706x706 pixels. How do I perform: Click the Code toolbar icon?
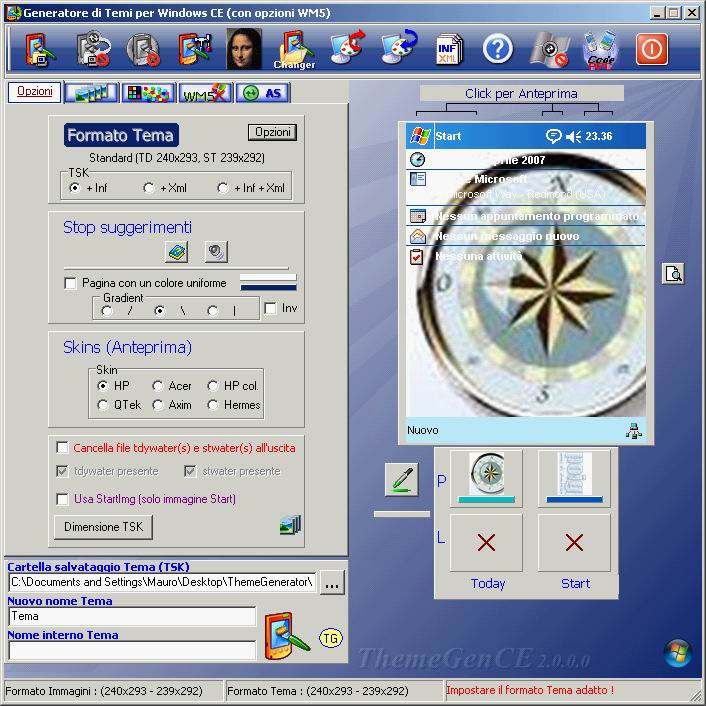(x=600, y=49)
